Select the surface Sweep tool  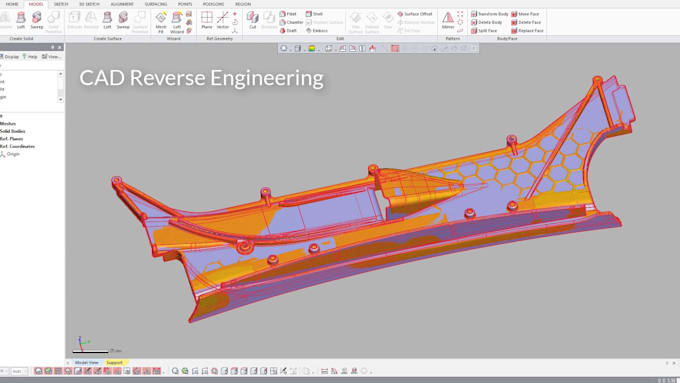point(123,20)
